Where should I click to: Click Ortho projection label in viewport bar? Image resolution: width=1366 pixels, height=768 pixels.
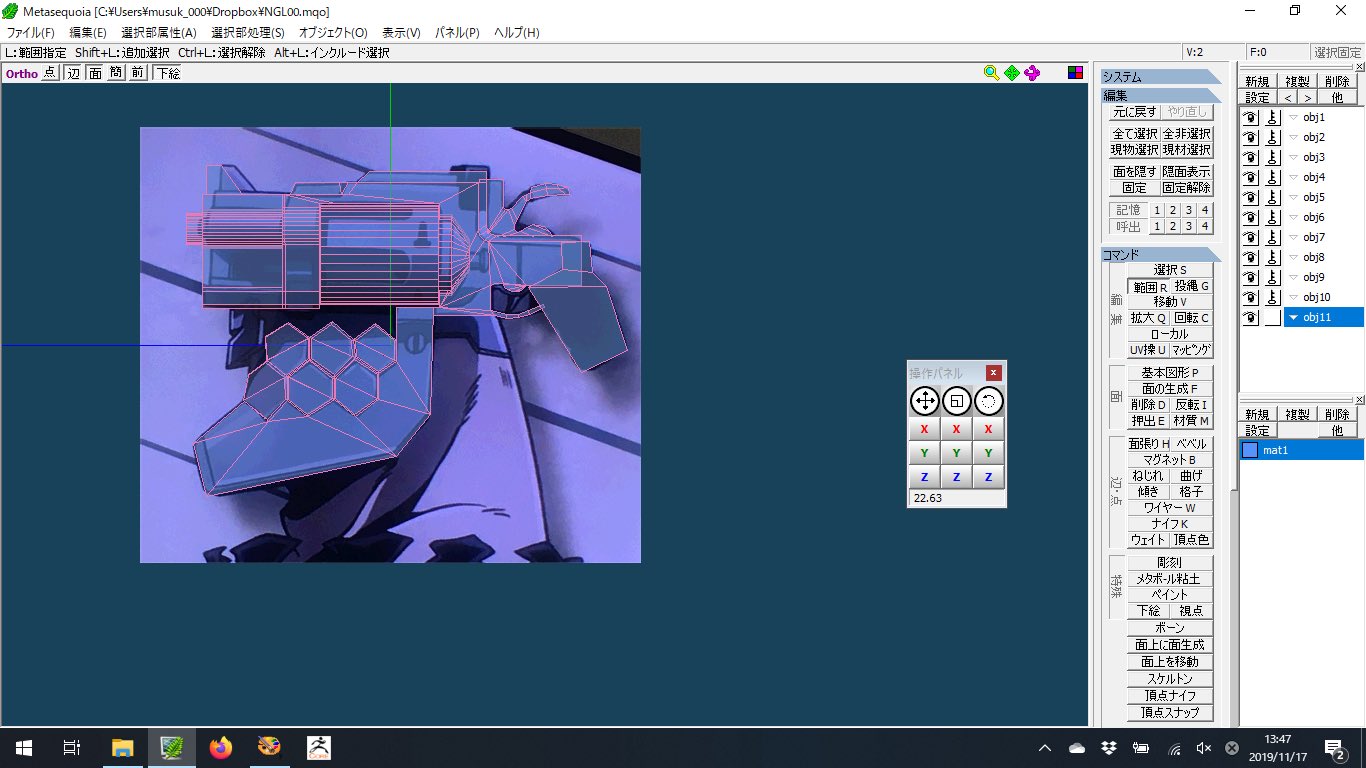pyautogui.click(x=22, y=73)
